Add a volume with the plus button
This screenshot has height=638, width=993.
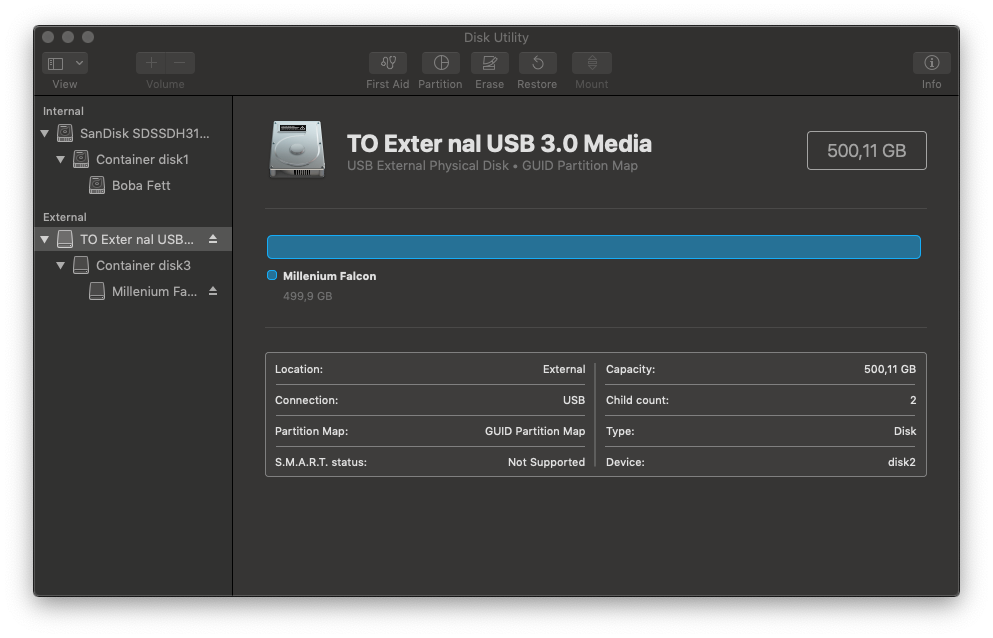coord(151,63)
